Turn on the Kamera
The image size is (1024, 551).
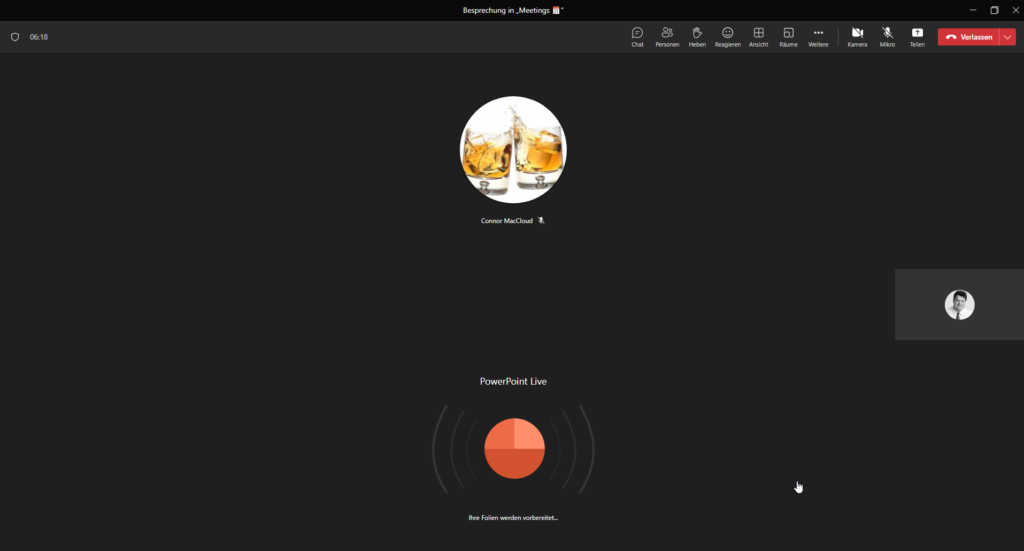(x=857, y=37)
